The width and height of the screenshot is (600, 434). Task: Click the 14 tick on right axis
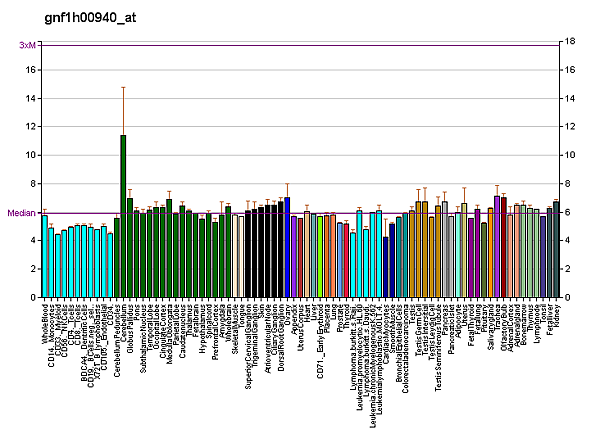pyautogui.click(x=569, y=98)
